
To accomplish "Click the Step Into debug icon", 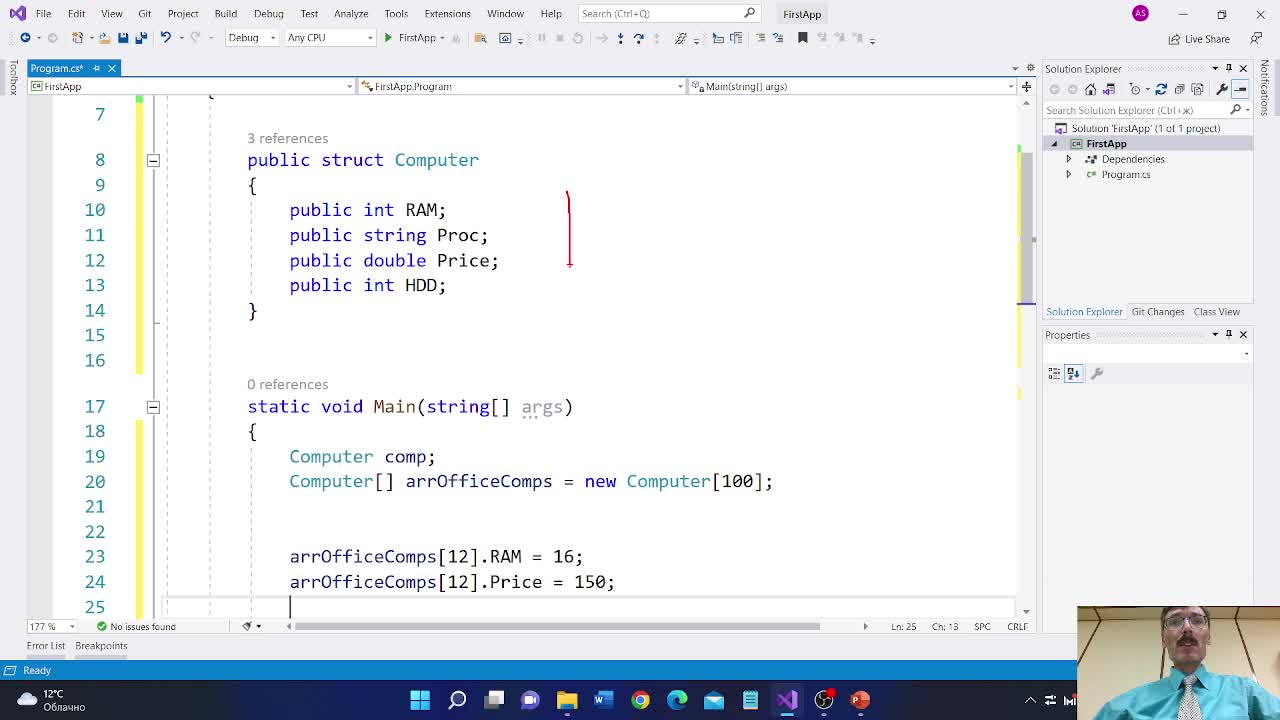I will pyautogui.click(x=620, y=38).
